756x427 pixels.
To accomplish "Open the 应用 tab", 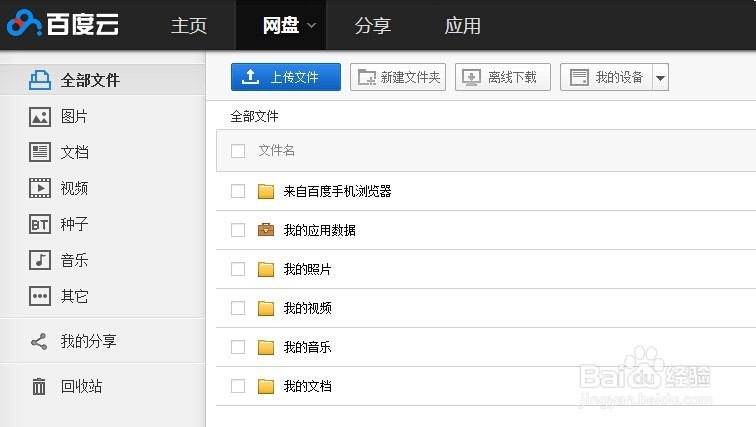I will [462, 26].
